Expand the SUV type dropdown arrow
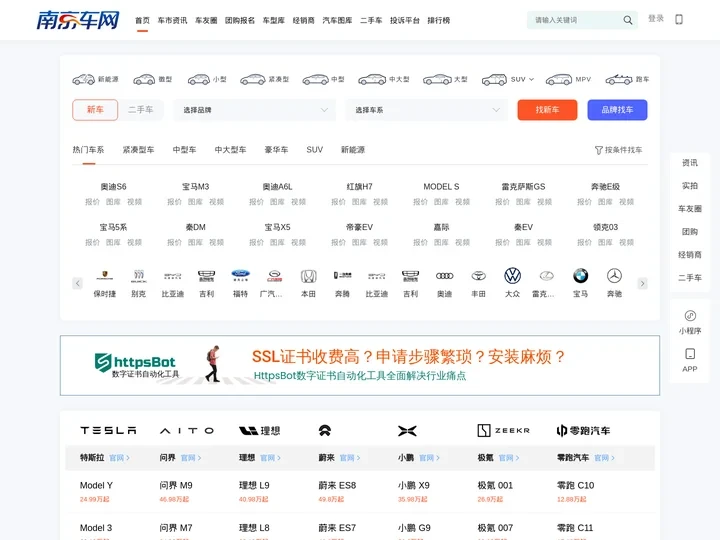The width and height of the screenshot is (720, 540). pos(532,79)
